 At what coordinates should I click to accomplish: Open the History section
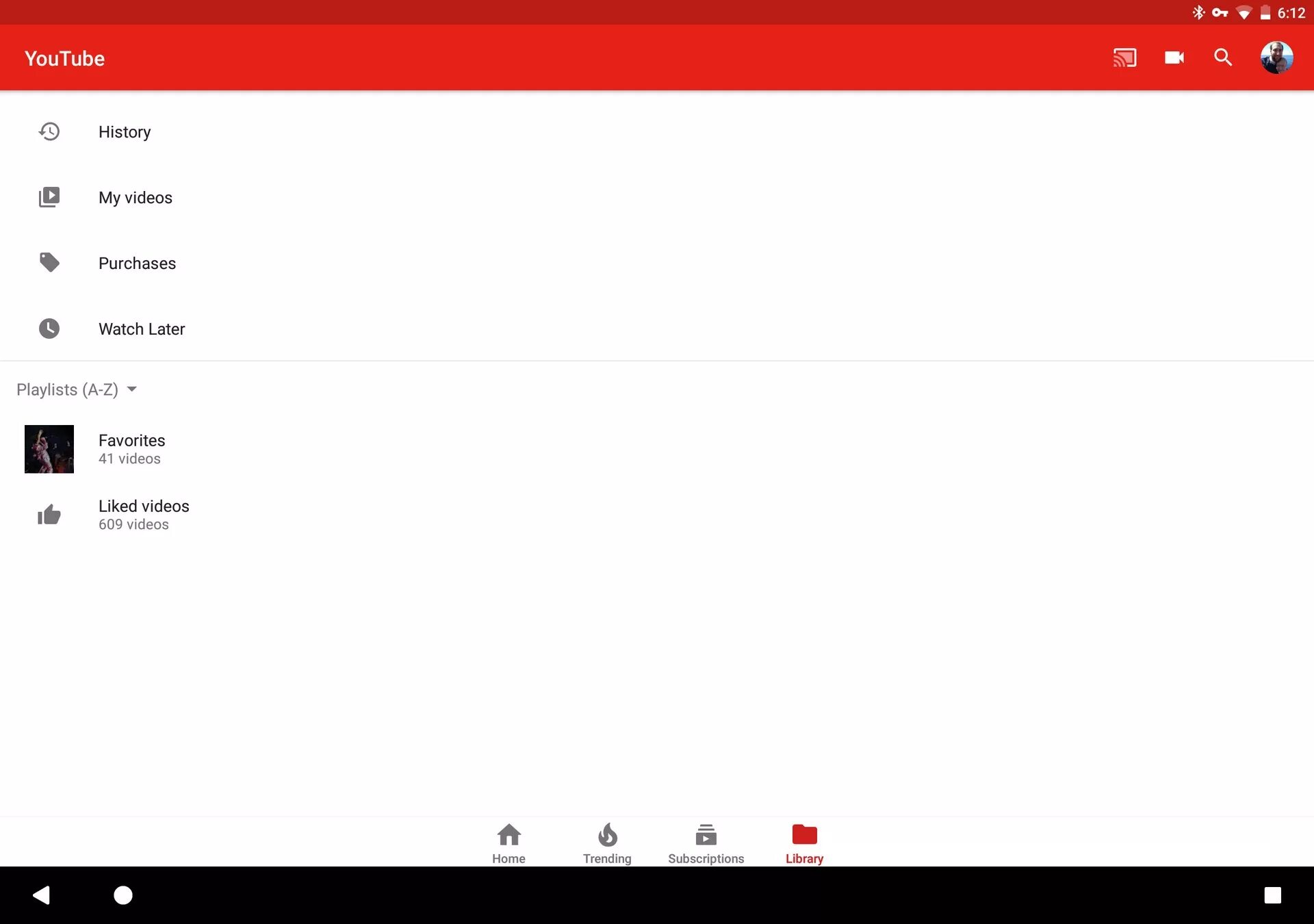[x=124, y=131]
